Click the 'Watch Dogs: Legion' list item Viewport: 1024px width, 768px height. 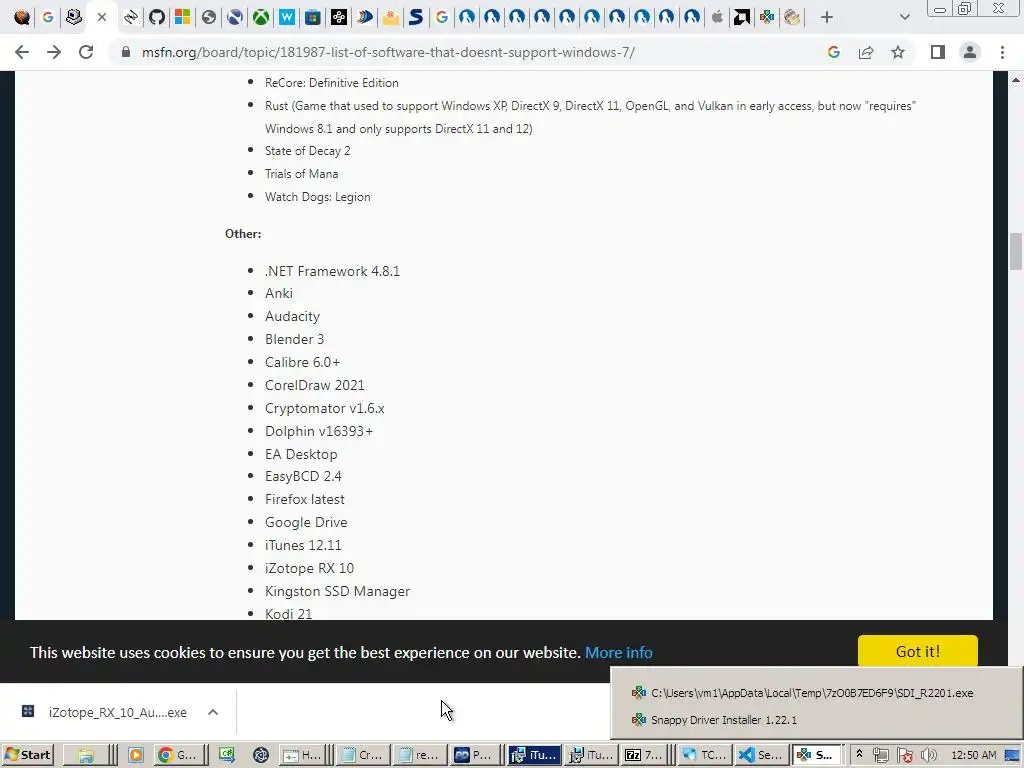[317, 197]
